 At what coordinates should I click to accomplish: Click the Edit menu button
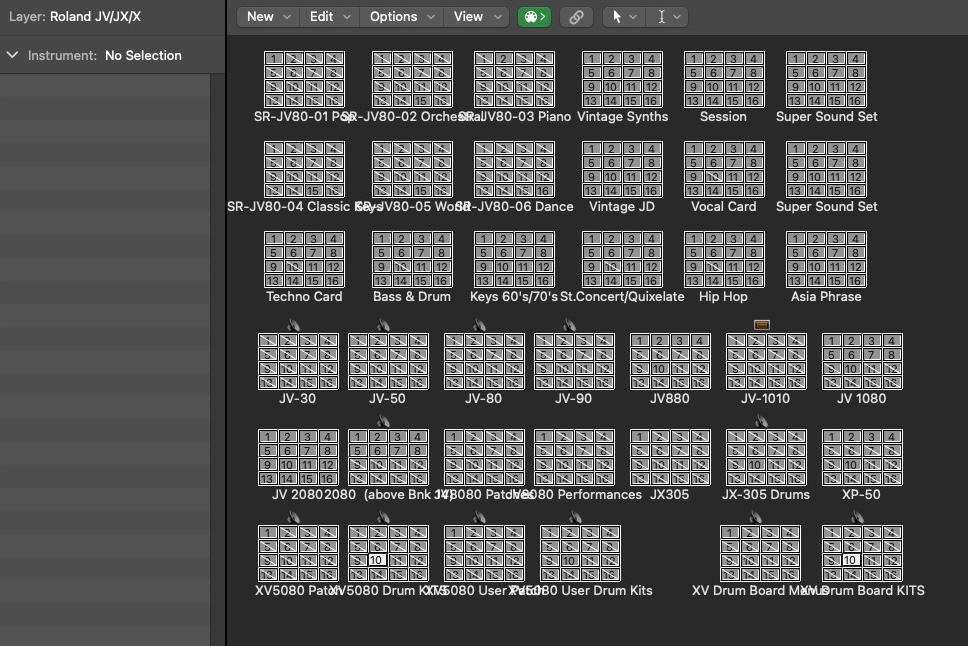330,16
